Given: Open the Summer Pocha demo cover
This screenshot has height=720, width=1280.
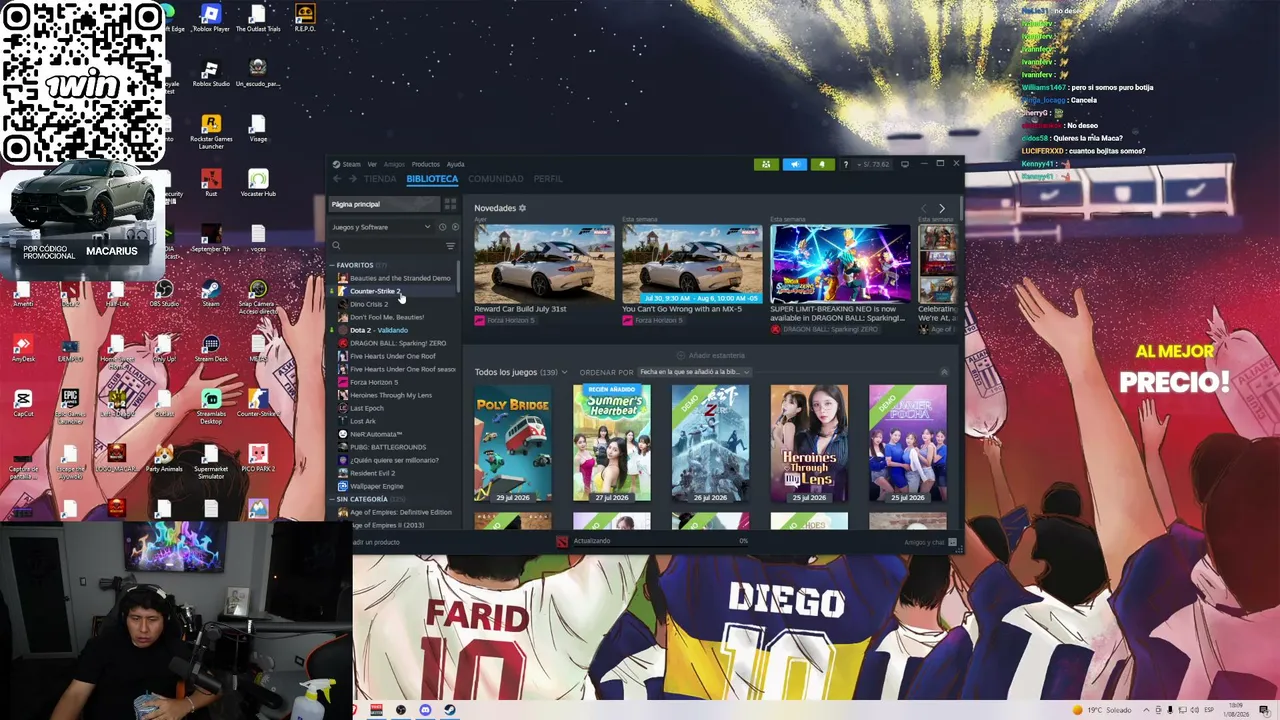Looking at the screenshot, I should [x=907, y=443].
